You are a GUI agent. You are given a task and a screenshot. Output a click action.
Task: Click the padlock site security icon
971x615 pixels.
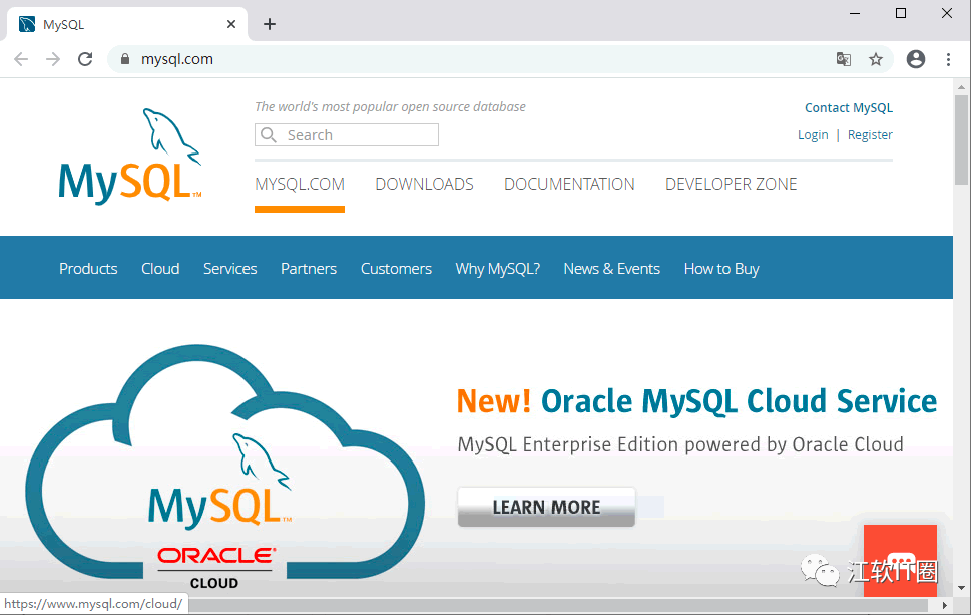click(x=125, y=59)
